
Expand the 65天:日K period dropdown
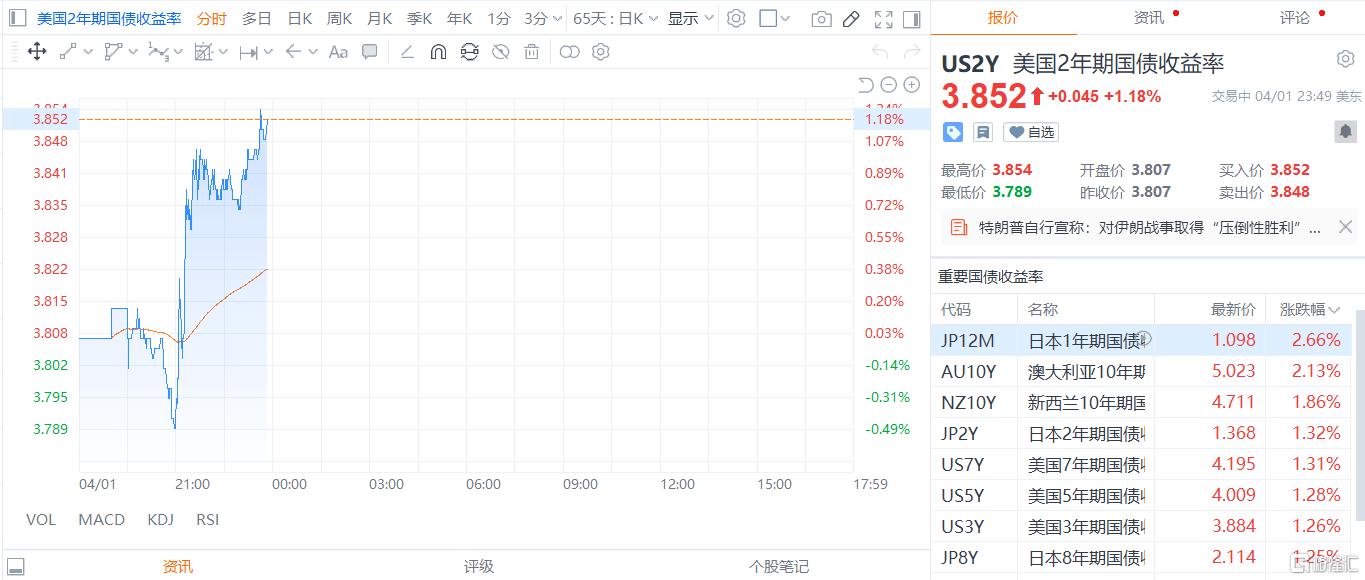pos(616,19)
